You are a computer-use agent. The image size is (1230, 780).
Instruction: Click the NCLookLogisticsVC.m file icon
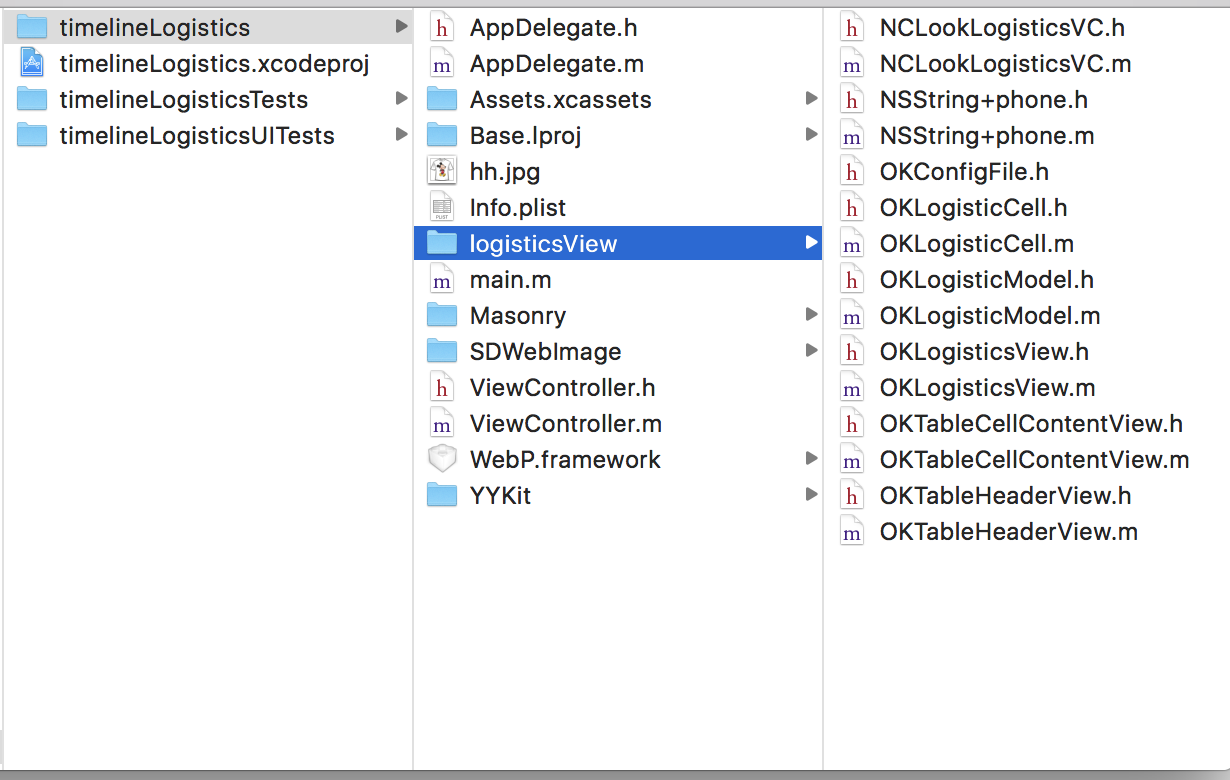[852, 63]
